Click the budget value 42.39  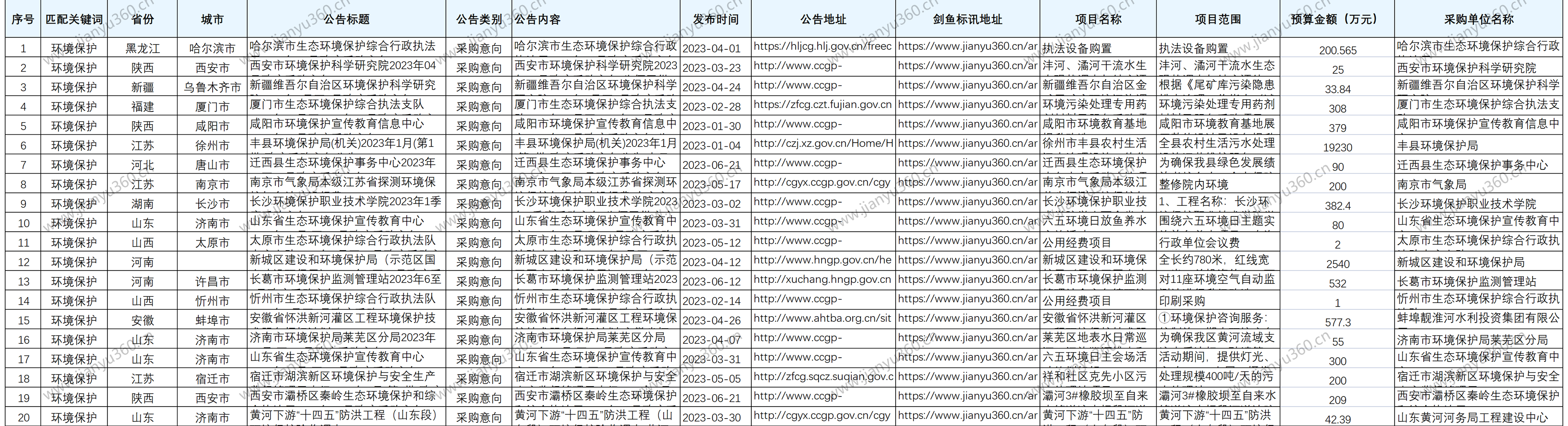pyautogui.click(x=1338, y=420)
